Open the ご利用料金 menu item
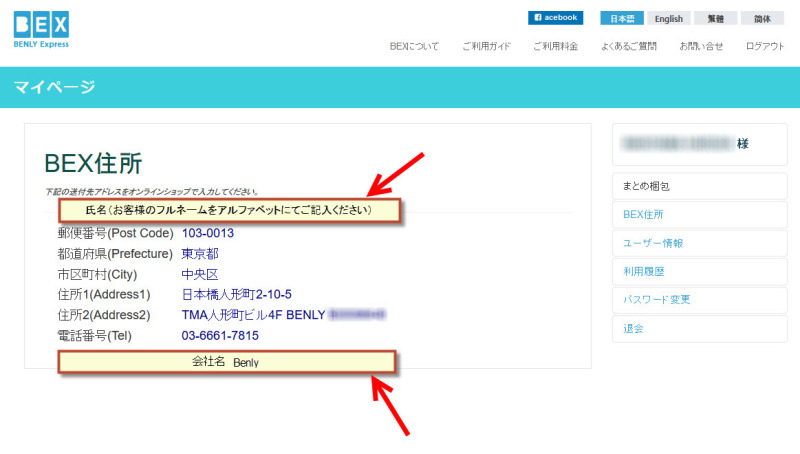Image resolution: width=800 pixels, height=454 pixels. (556, 46)
